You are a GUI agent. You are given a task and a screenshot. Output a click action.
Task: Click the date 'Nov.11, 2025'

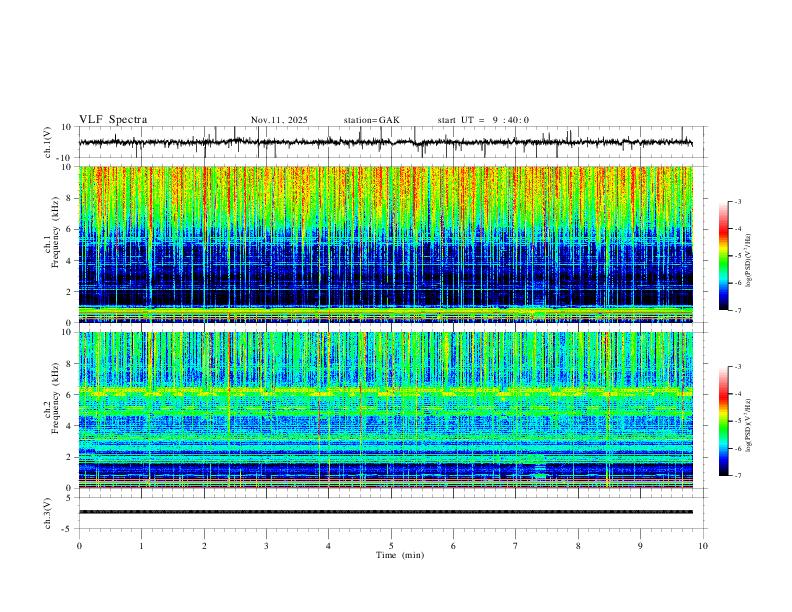coord(279,120)
